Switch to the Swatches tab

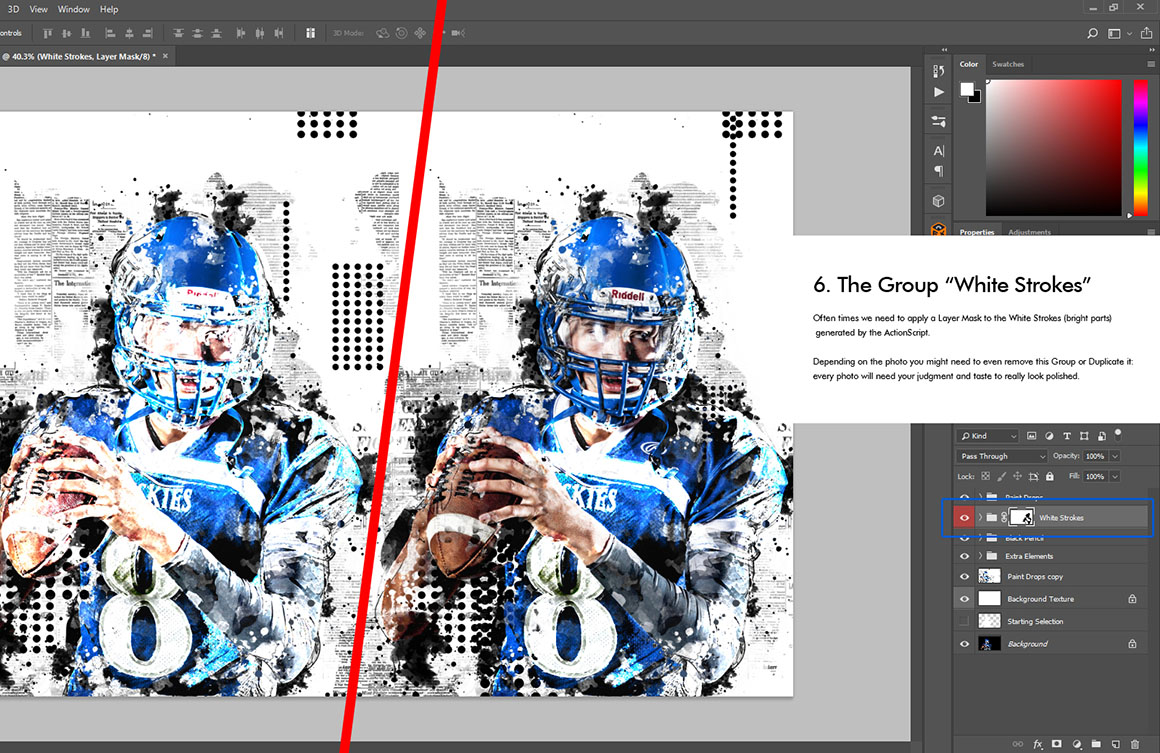point(1008,64)
